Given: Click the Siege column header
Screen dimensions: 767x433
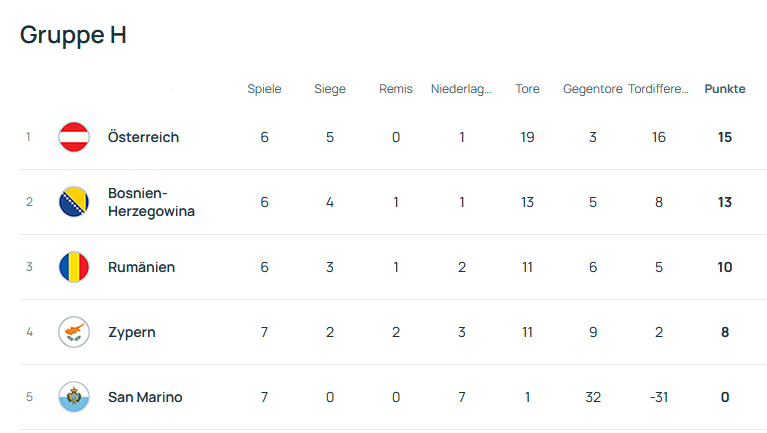Looking at the screenshot, I should (329, 89).
